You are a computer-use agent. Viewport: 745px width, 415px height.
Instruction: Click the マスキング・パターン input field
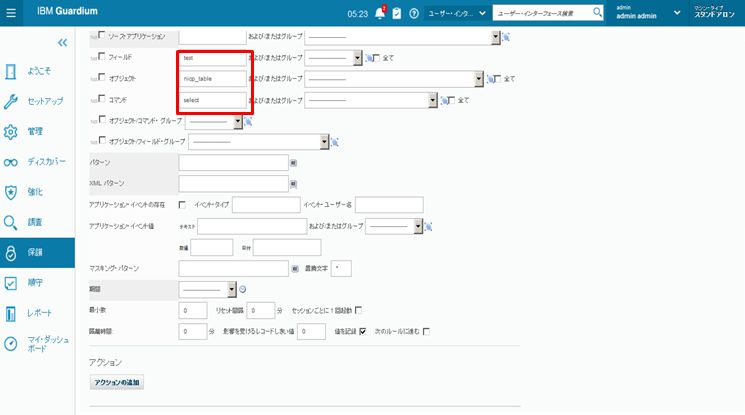point(233,268)
